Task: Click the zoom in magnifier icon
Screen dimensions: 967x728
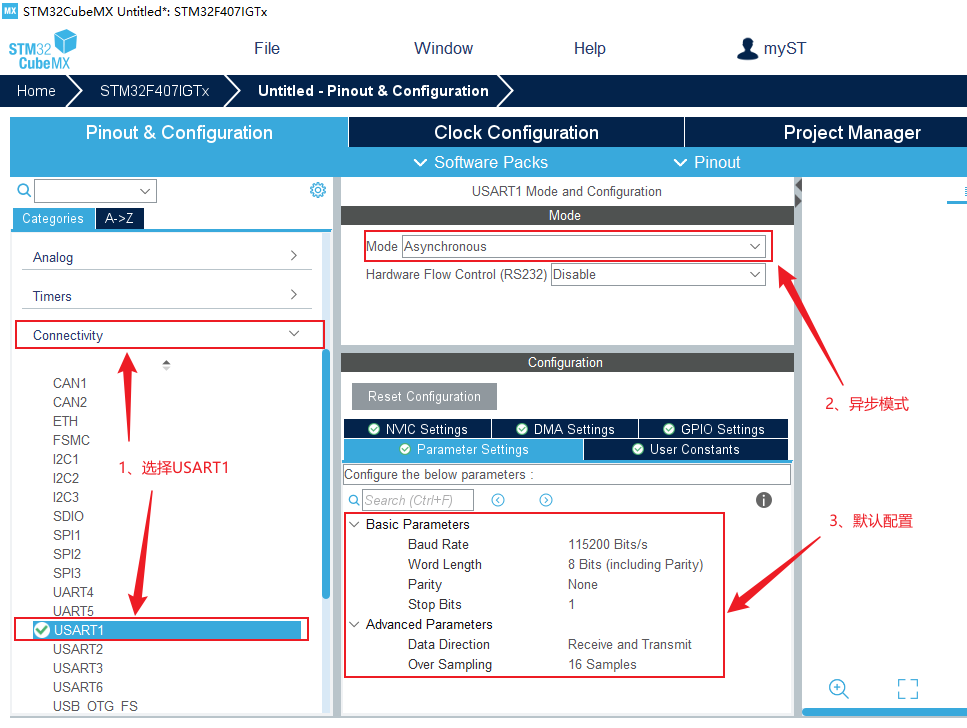Action: pos(839,688)
